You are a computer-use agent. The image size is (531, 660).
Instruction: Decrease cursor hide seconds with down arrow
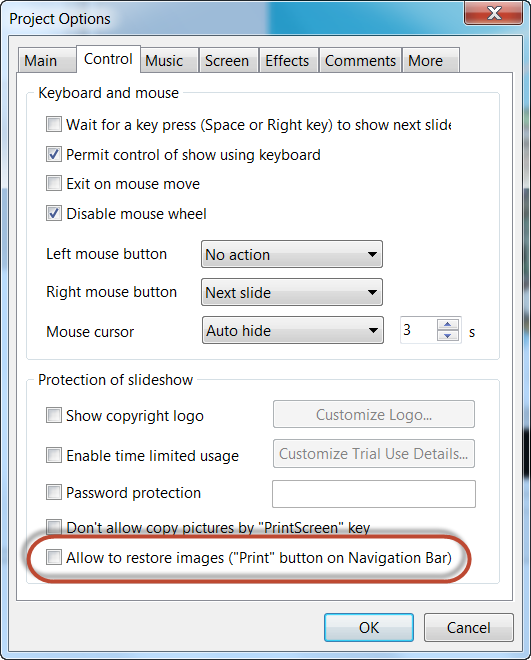coord(448,335)
